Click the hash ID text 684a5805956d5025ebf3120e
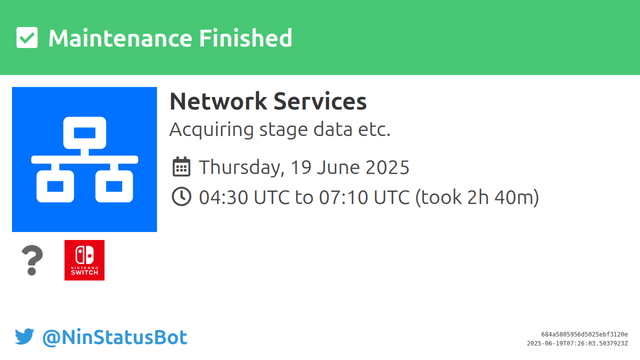640x360 pixels. point(584,334)
